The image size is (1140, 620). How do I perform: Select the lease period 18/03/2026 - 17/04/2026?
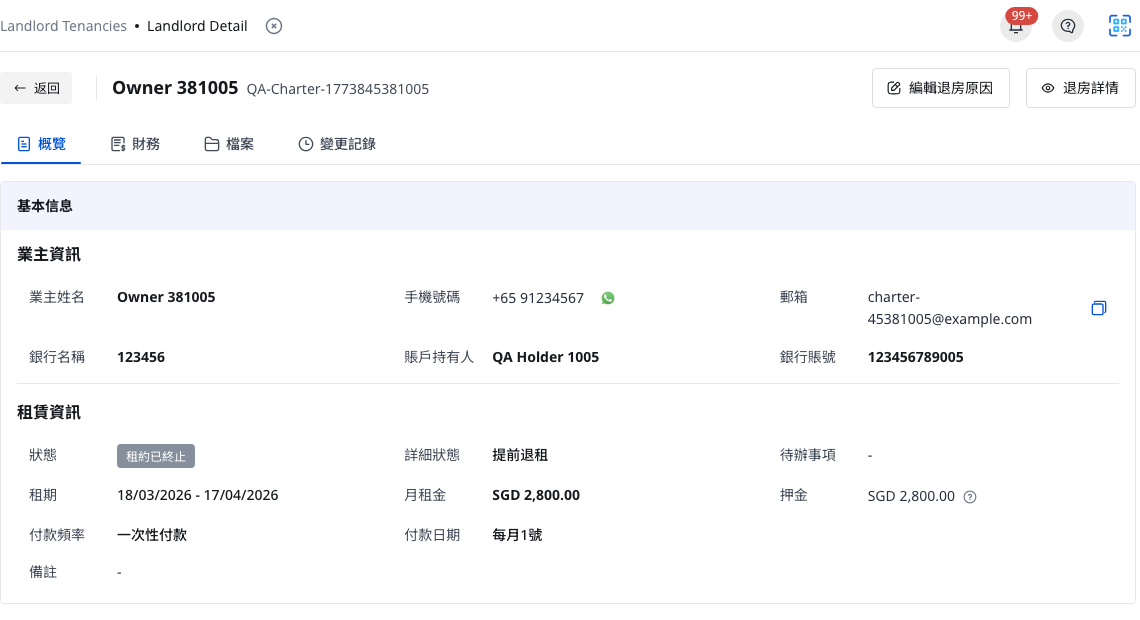(x=198, y=495)
